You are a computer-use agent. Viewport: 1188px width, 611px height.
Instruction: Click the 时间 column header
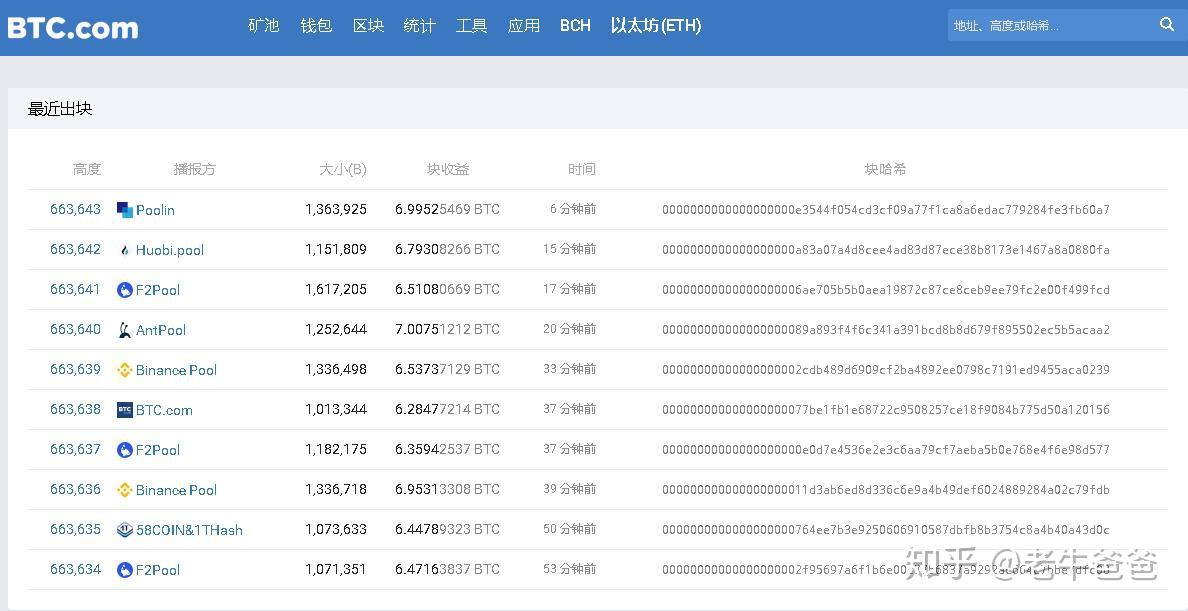[x=582, y=169]
